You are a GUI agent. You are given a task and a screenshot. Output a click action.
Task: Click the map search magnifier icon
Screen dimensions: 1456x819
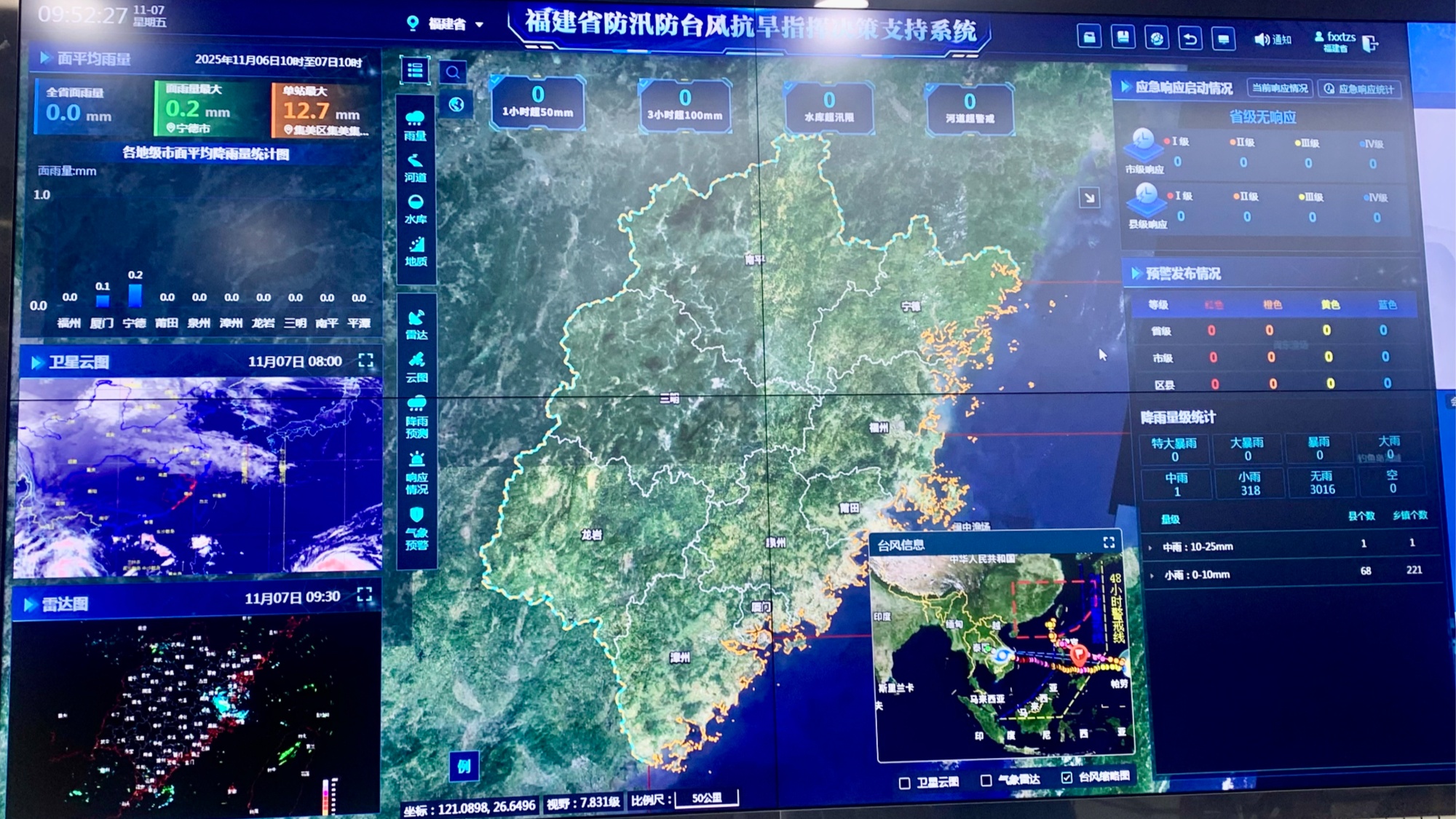[x=453, y=72]
